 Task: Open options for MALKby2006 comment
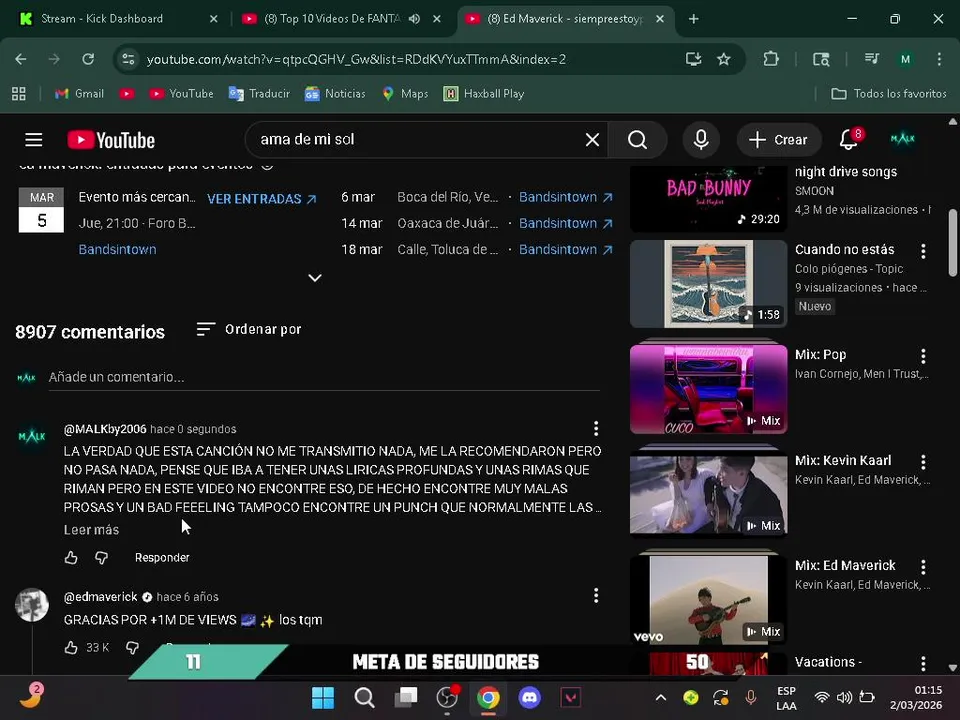[596, 429]
